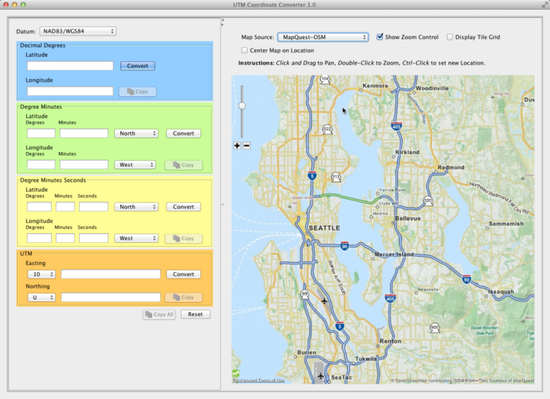Click the Boeing Field airplane icon on map
Screen dimensions: 550x399
point(324,301)
